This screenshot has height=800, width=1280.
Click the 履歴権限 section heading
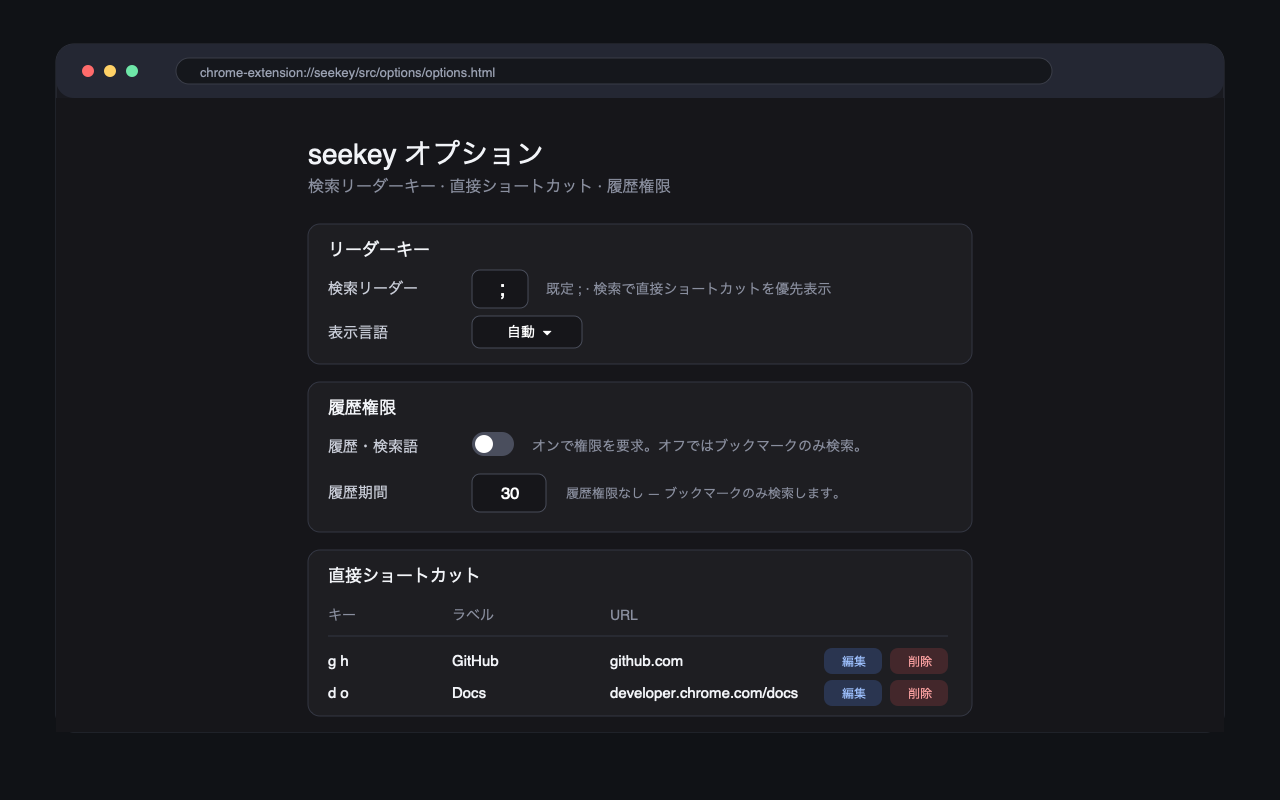click(x=362, y=407)
